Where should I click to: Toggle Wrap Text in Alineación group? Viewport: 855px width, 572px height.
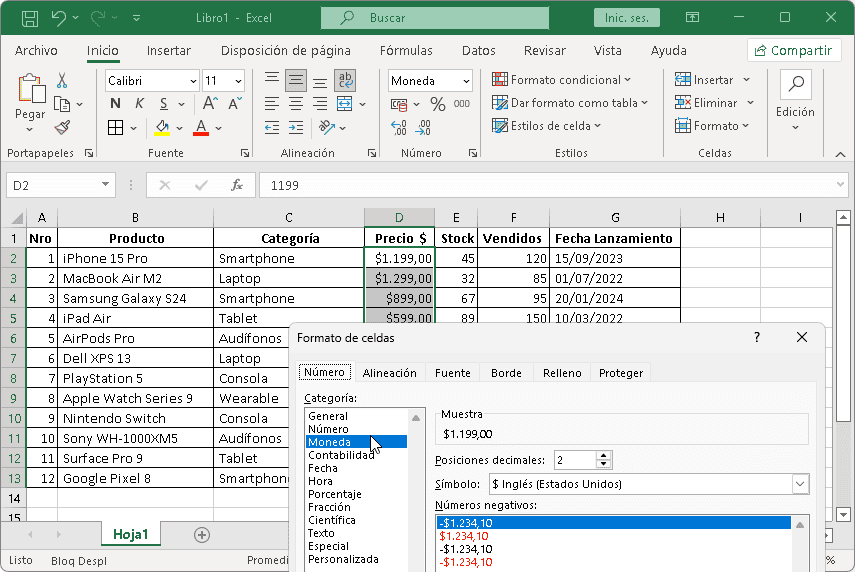click(x=345, y=81)
